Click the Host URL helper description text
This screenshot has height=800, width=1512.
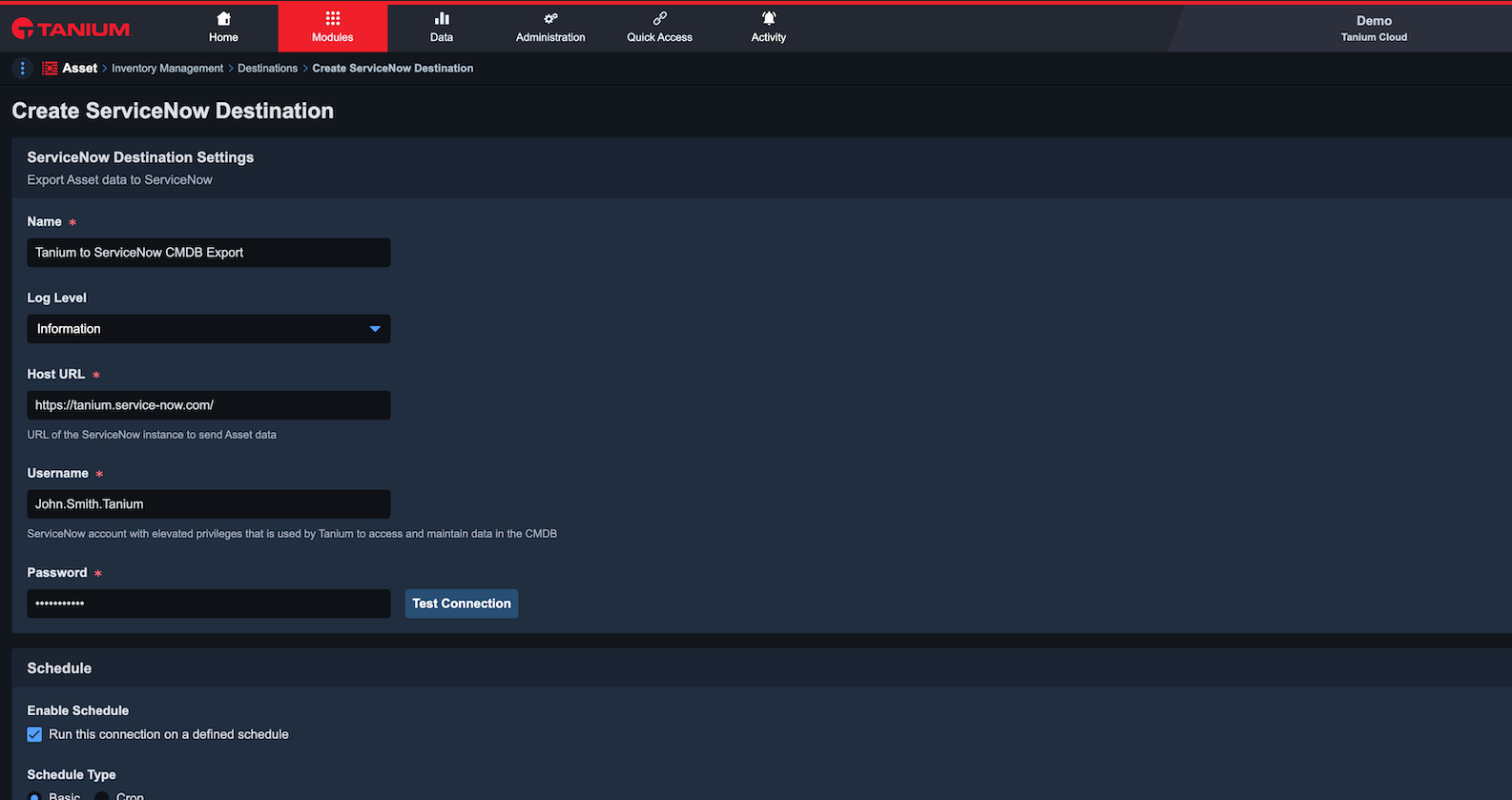(x=152, y=435)
